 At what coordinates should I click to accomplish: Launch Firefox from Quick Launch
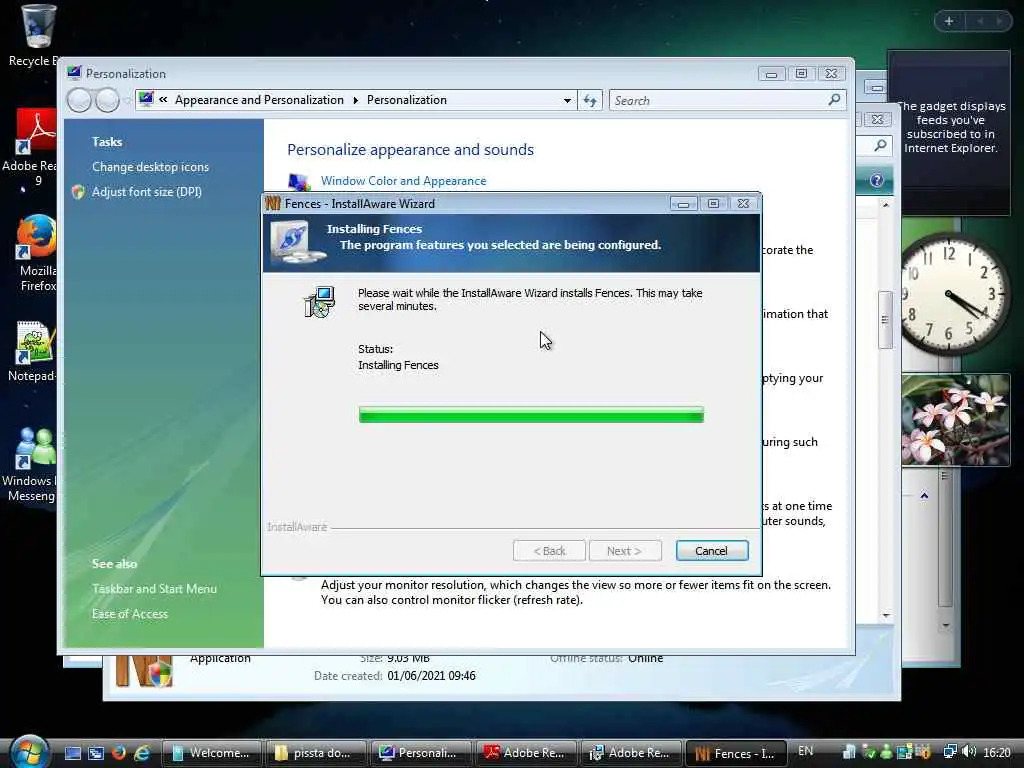coord(119,753)
